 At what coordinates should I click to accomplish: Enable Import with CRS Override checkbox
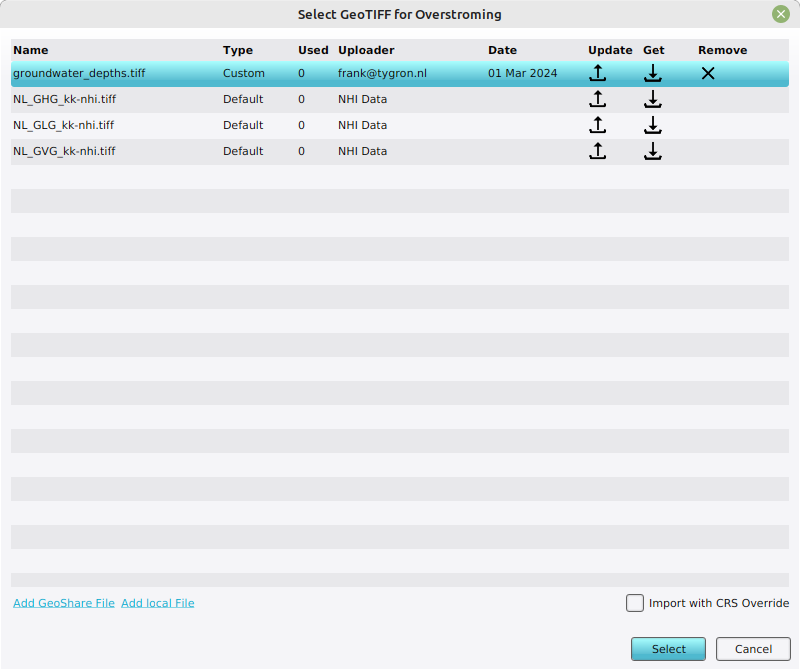click(635, 603)
